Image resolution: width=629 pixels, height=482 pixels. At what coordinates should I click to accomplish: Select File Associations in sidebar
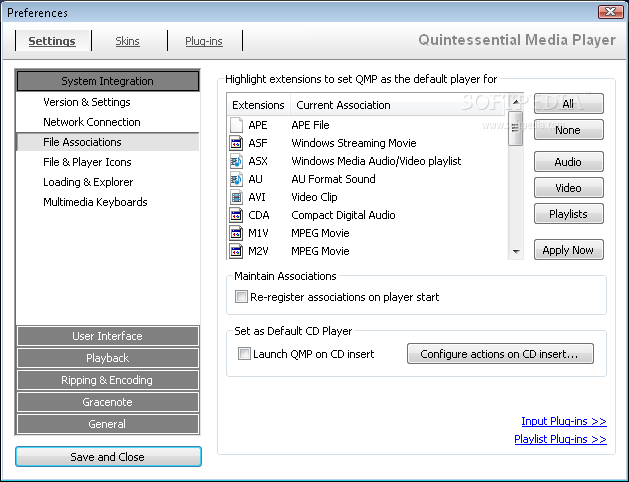[x=108, y=142]
